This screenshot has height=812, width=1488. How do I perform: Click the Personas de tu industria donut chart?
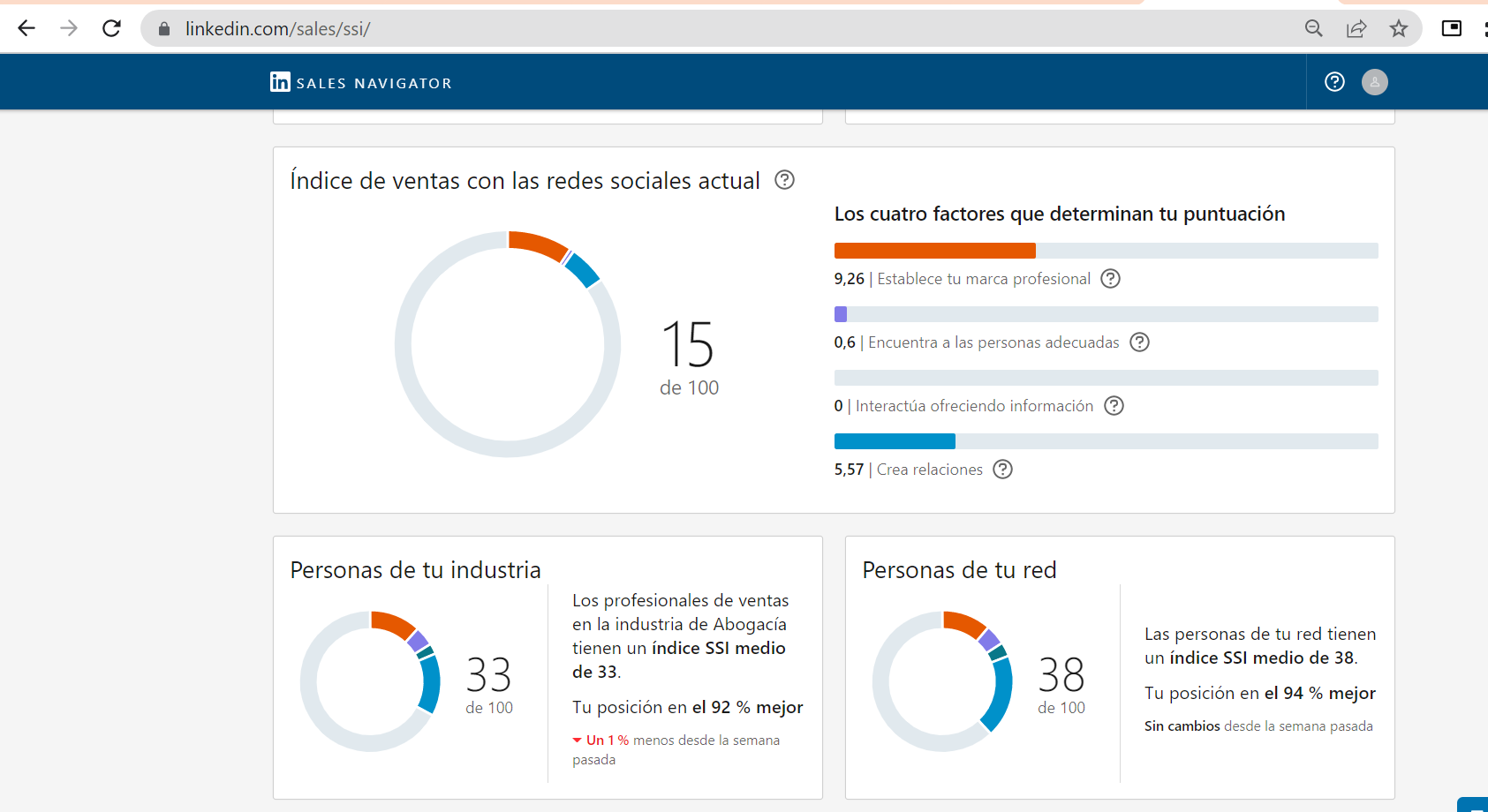371,681
